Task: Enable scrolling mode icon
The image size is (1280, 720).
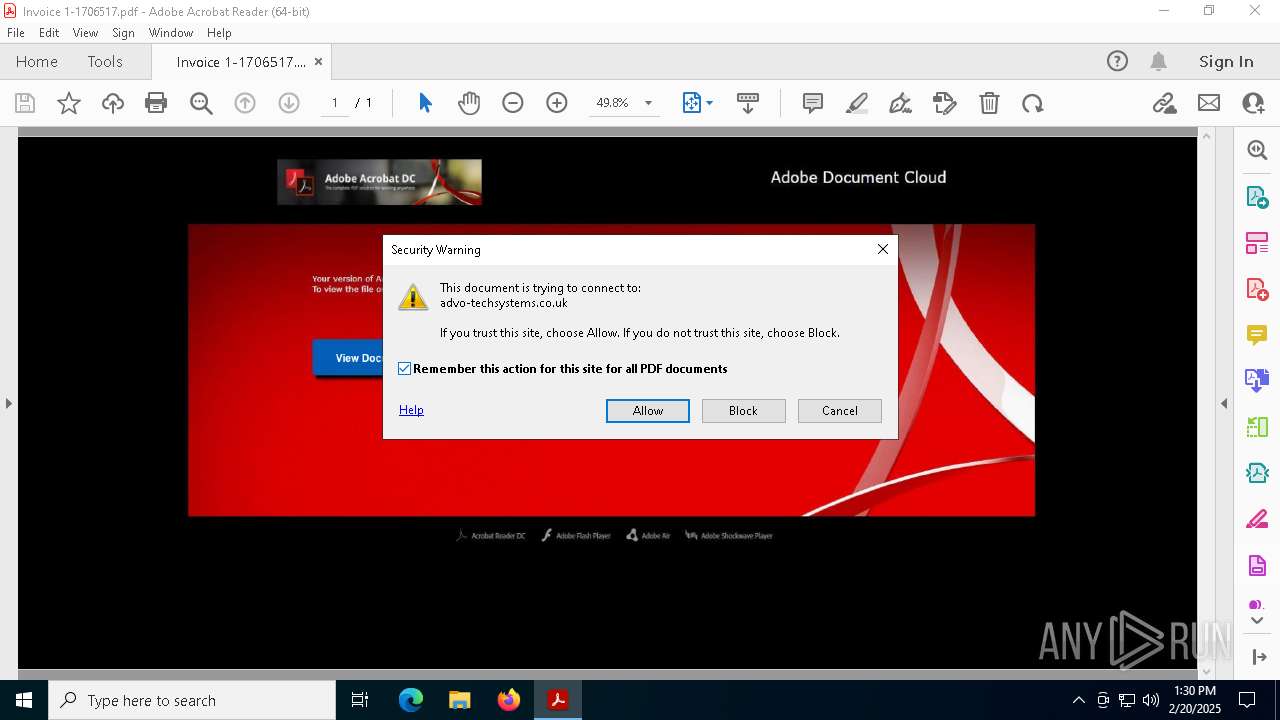Action: [x=748, y=103]
